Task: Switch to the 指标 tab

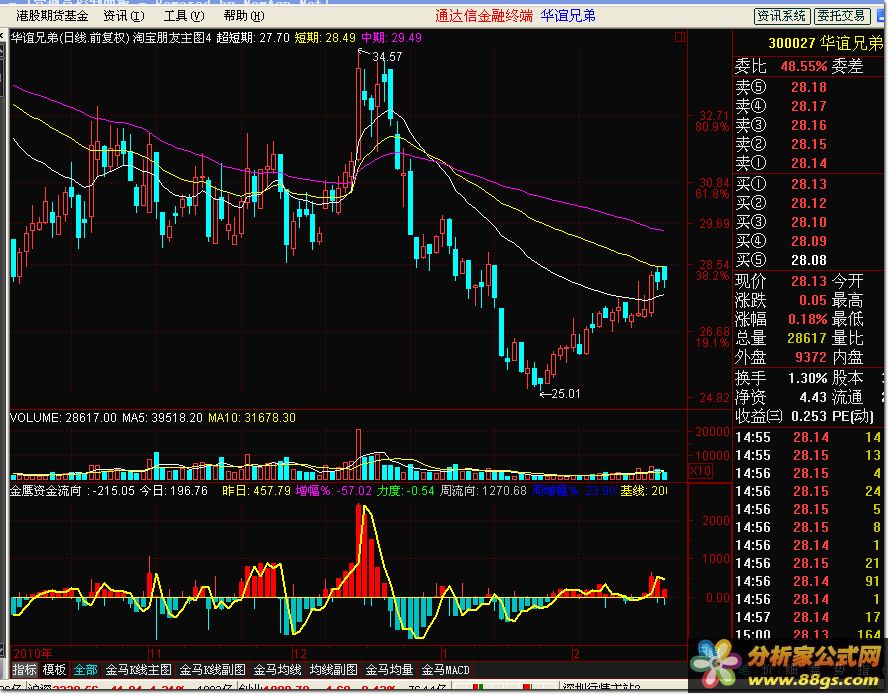Action: click(x=24, y=670)
